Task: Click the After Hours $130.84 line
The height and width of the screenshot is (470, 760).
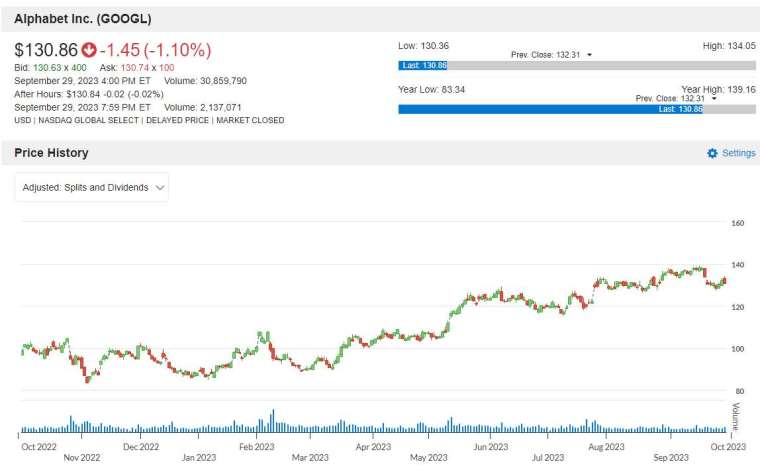Action: pyautogui.click(x=89, y=94)
